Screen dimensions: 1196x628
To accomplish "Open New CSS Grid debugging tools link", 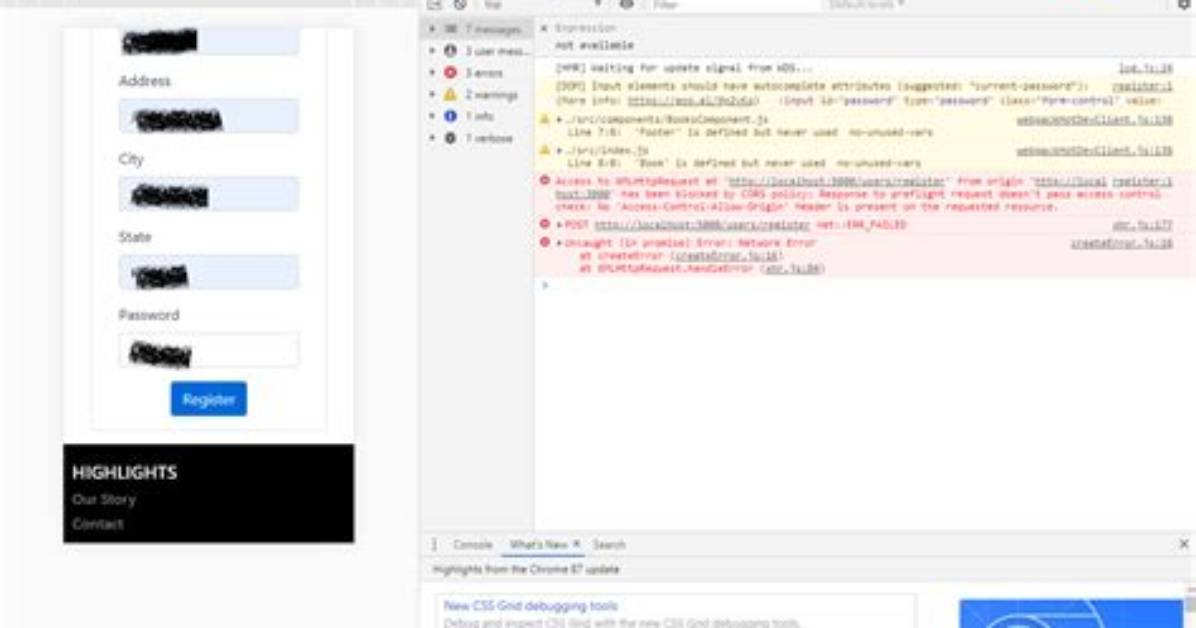I will 531,606.
